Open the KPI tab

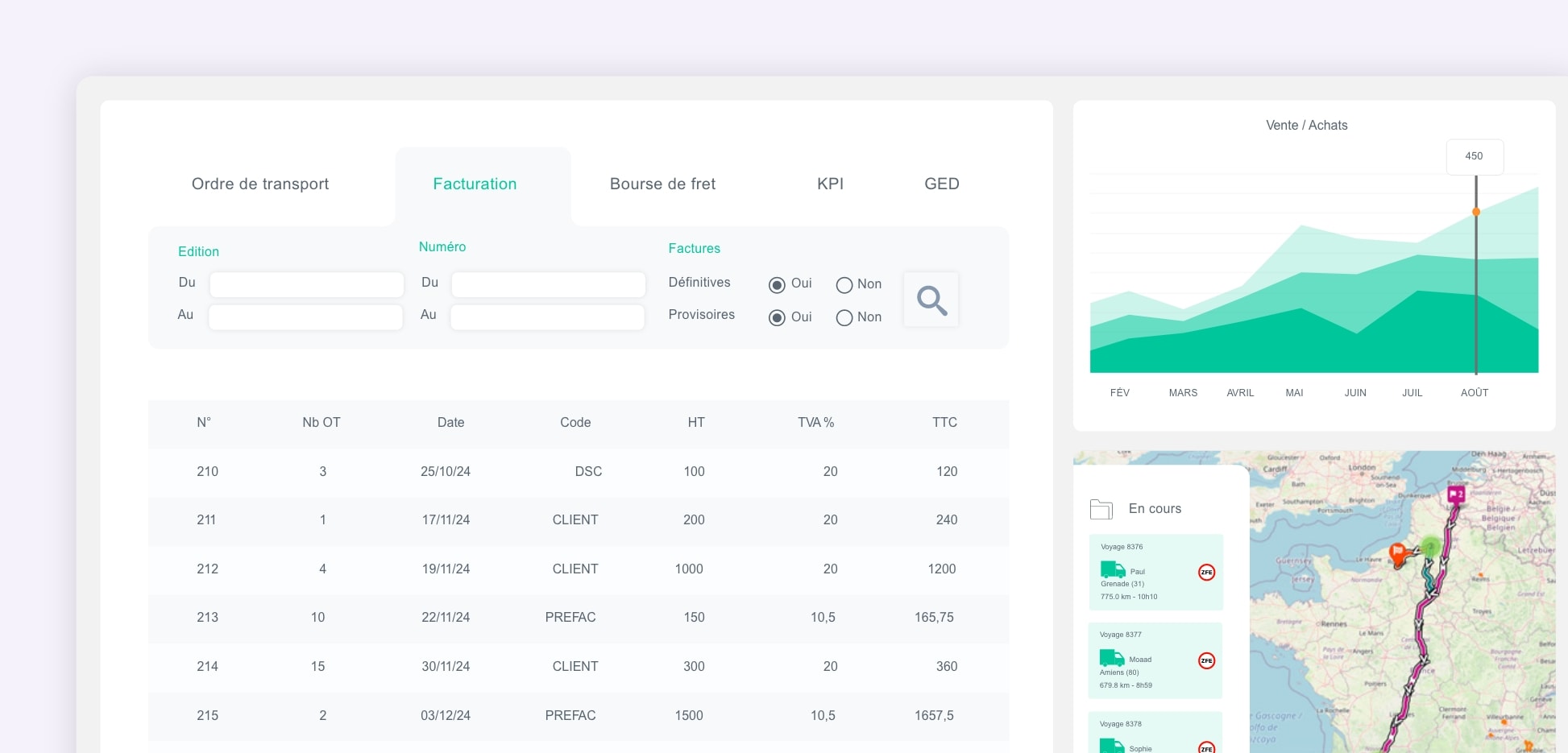830,184
